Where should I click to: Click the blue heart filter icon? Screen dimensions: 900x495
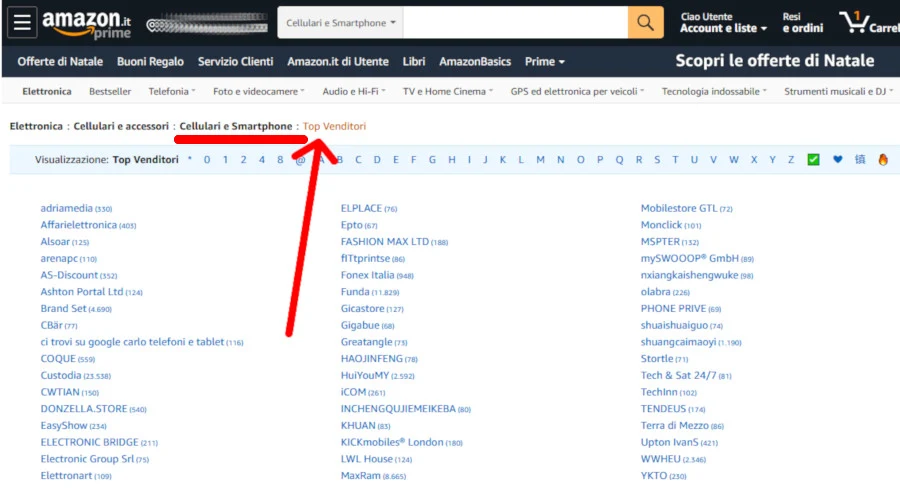click(838, 159)
